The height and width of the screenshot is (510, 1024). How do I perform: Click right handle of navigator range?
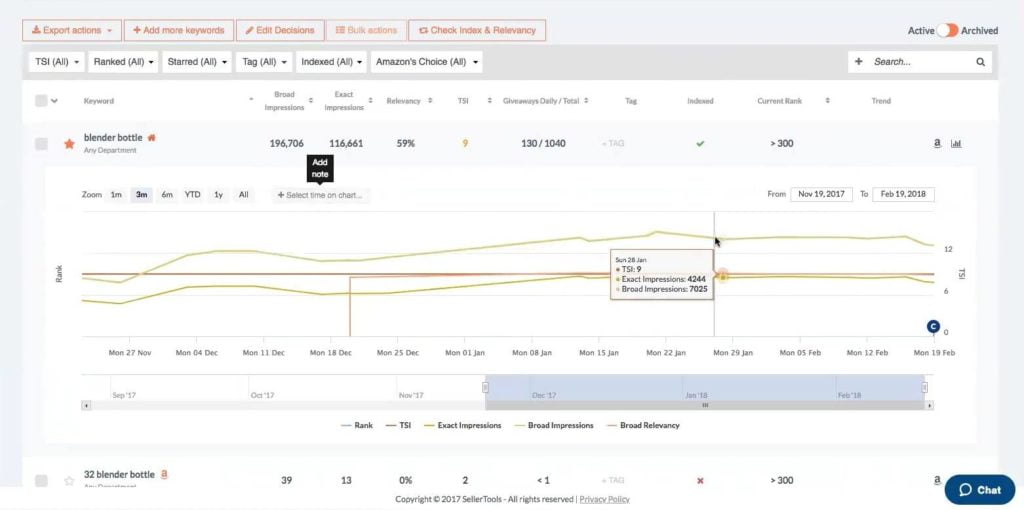tap(925, 388)
